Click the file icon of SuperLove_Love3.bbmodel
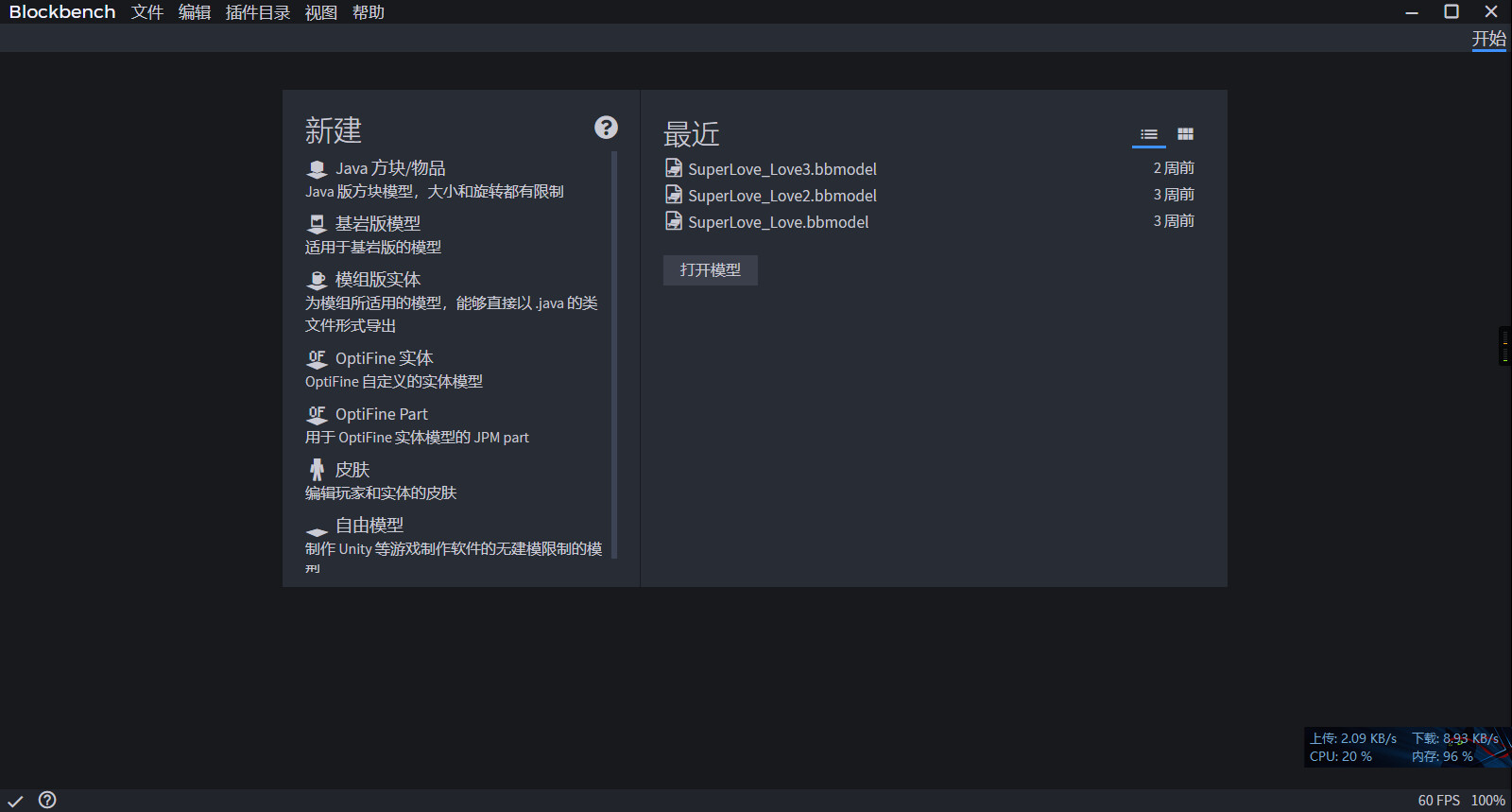 pyautogui.click(x=674, y=168)
